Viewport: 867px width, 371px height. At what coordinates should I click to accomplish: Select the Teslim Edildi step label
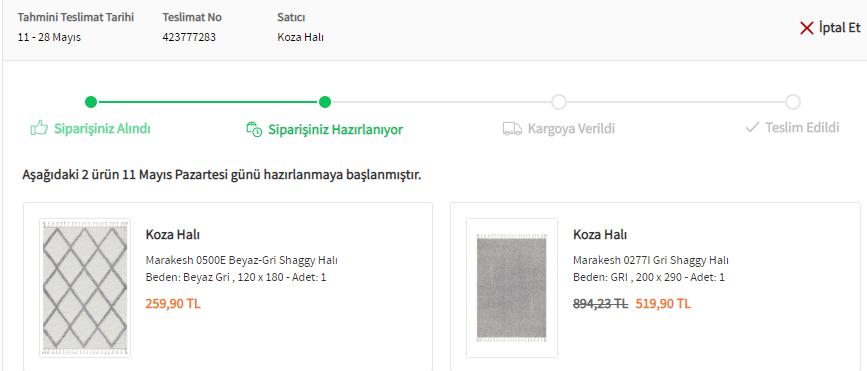tap(802, 128)
